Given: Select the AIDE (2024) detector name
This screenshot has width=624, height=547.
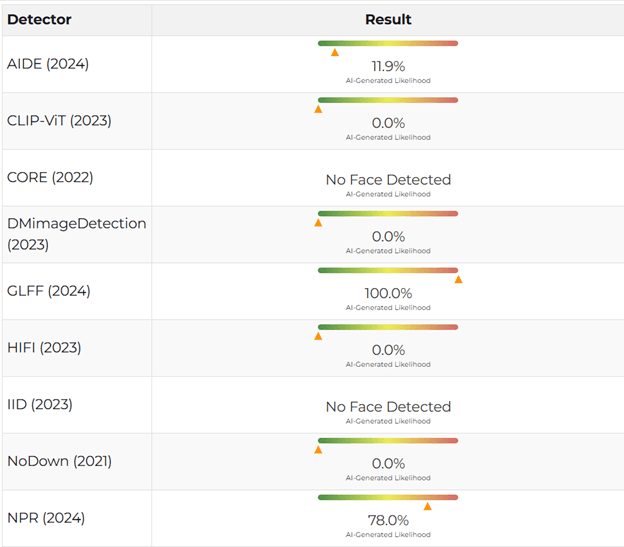Looking at the screenshot, I should (48, 64).
